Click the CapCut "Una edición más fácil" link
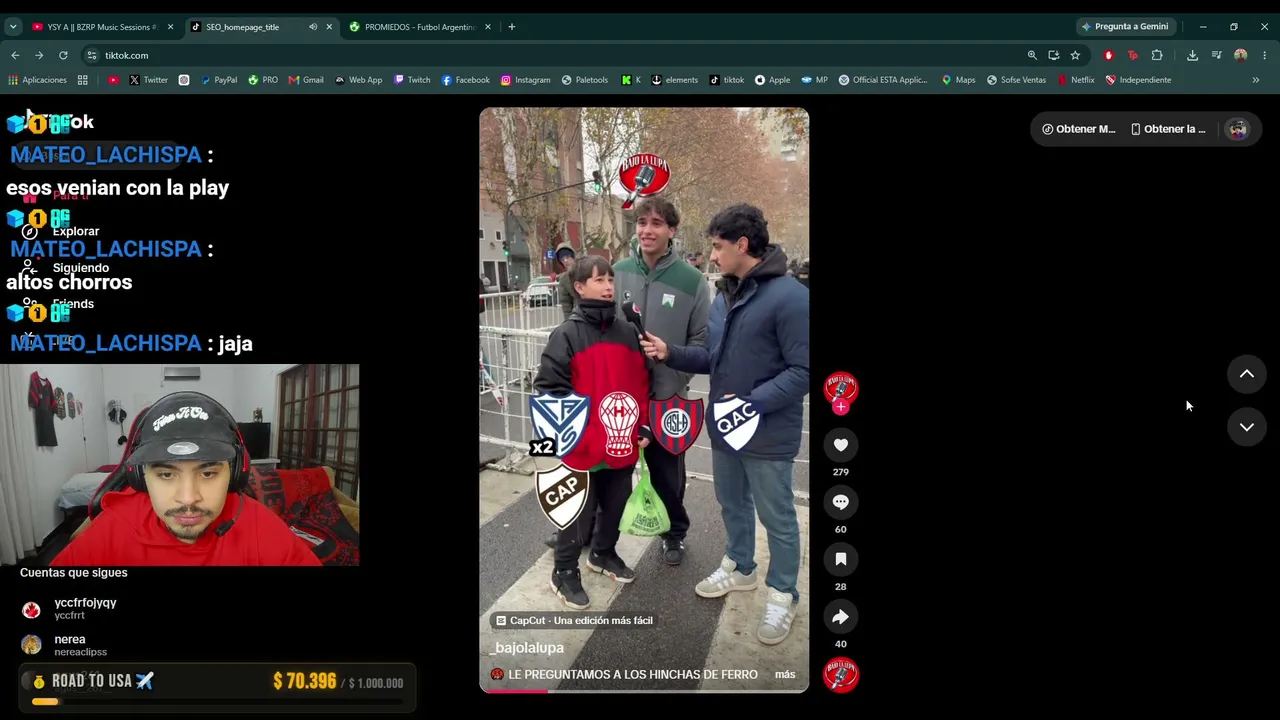This screenshot has width=1280, height=720. click(x=574, y=621)
